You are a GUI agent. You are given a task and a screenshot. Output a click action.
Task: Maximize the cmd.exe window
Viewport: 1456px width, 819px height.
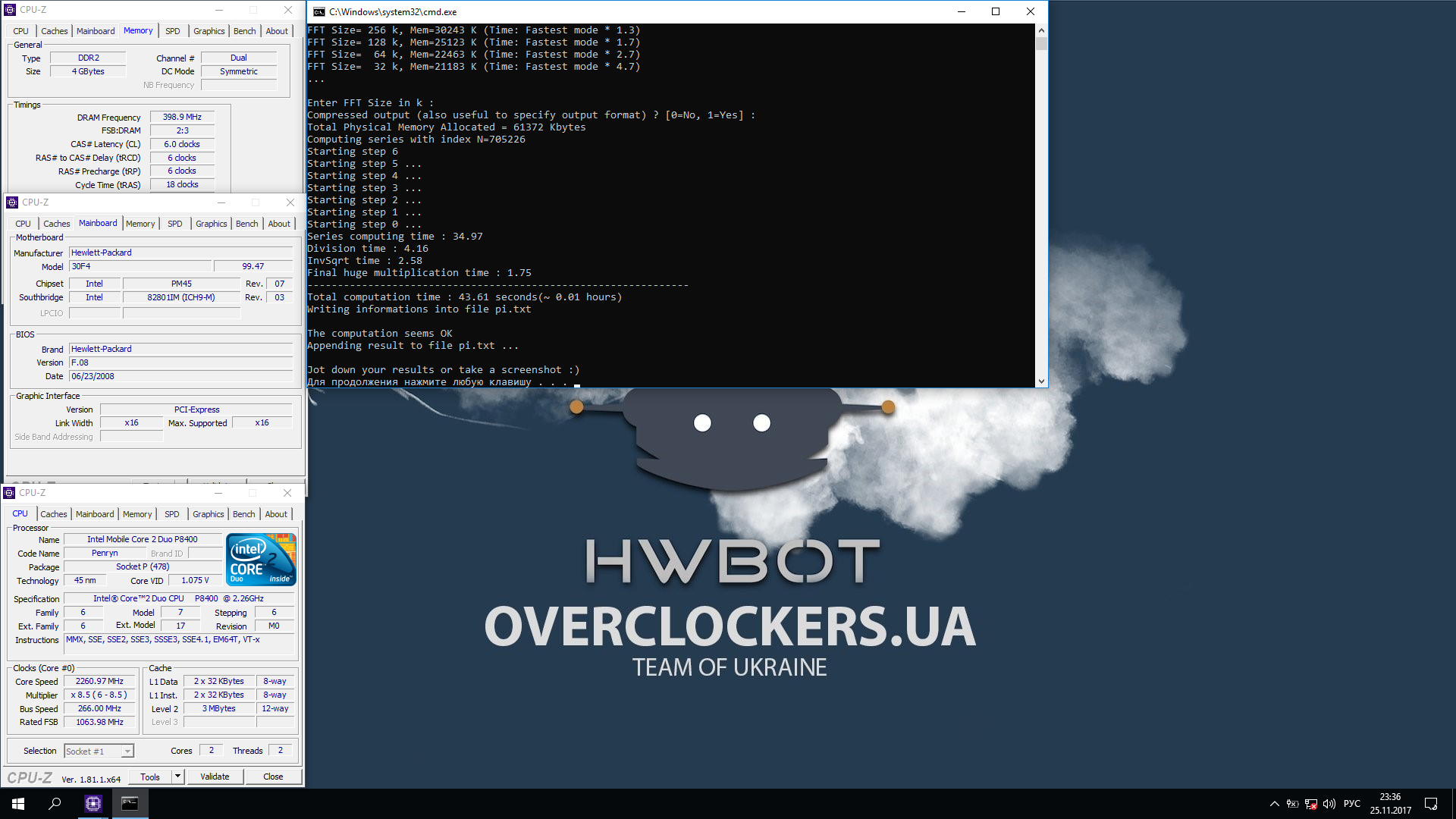pos(996,11)
